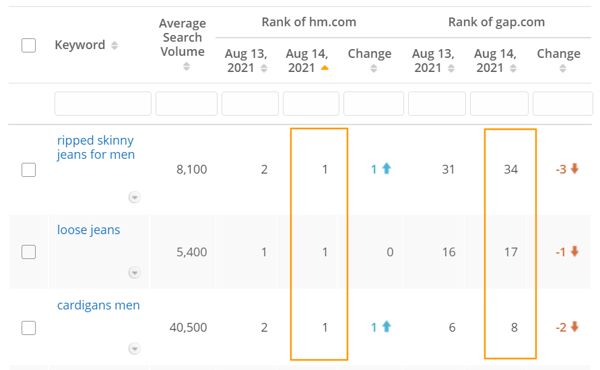The height and width of the screenshot is (370, 600).
Task: Select search volume value 5,400
Action: tap(192, 252)
